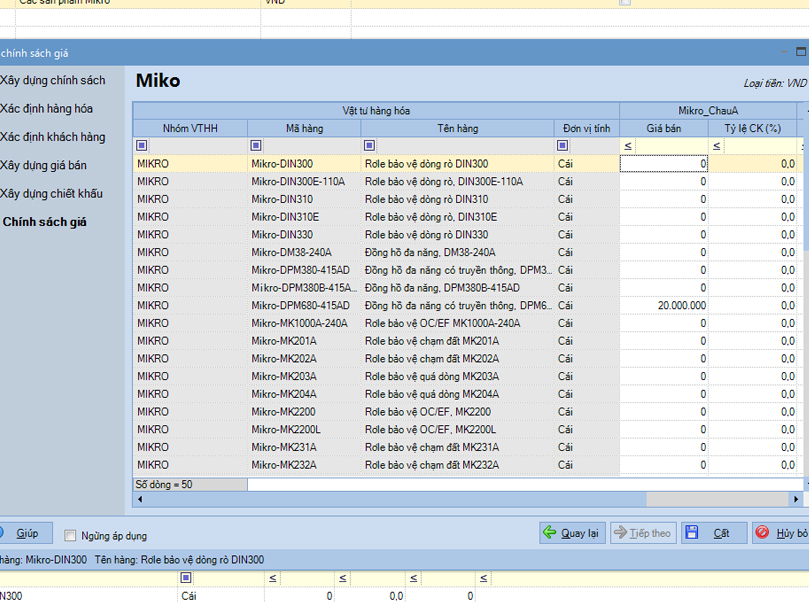Screen dimensions: 809x602
Task: Select the Chính sách giá step
Action: (x=44, y=222)
